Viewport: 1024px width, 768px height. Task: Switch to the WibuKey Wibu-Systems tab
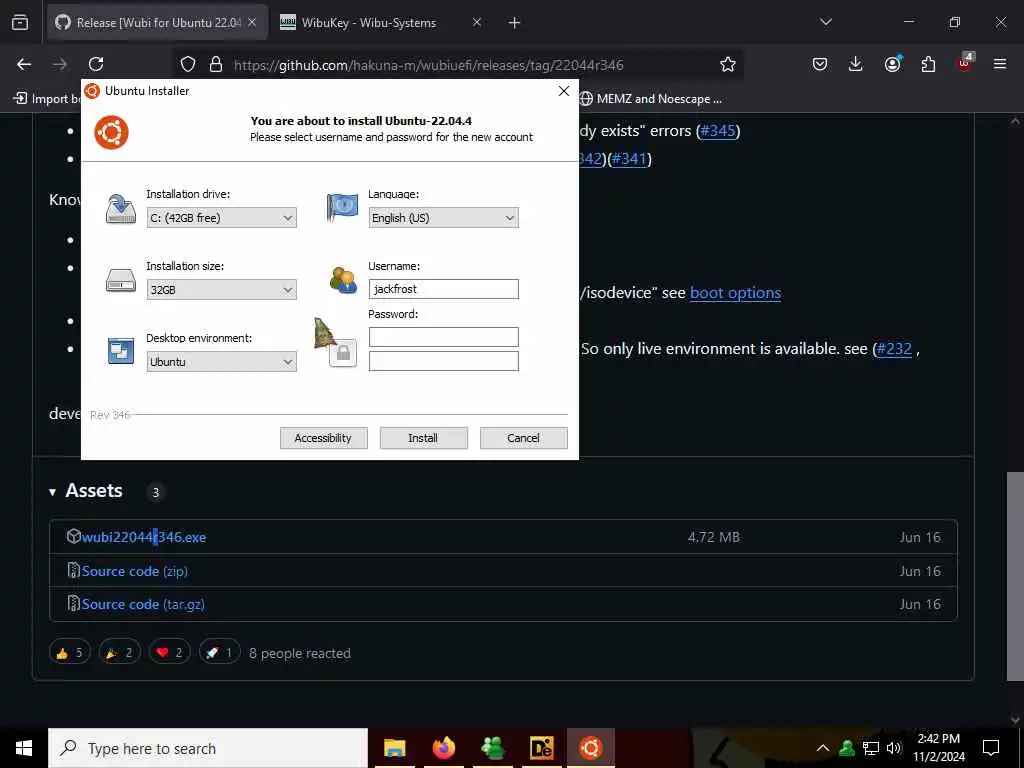click(368, 22)
